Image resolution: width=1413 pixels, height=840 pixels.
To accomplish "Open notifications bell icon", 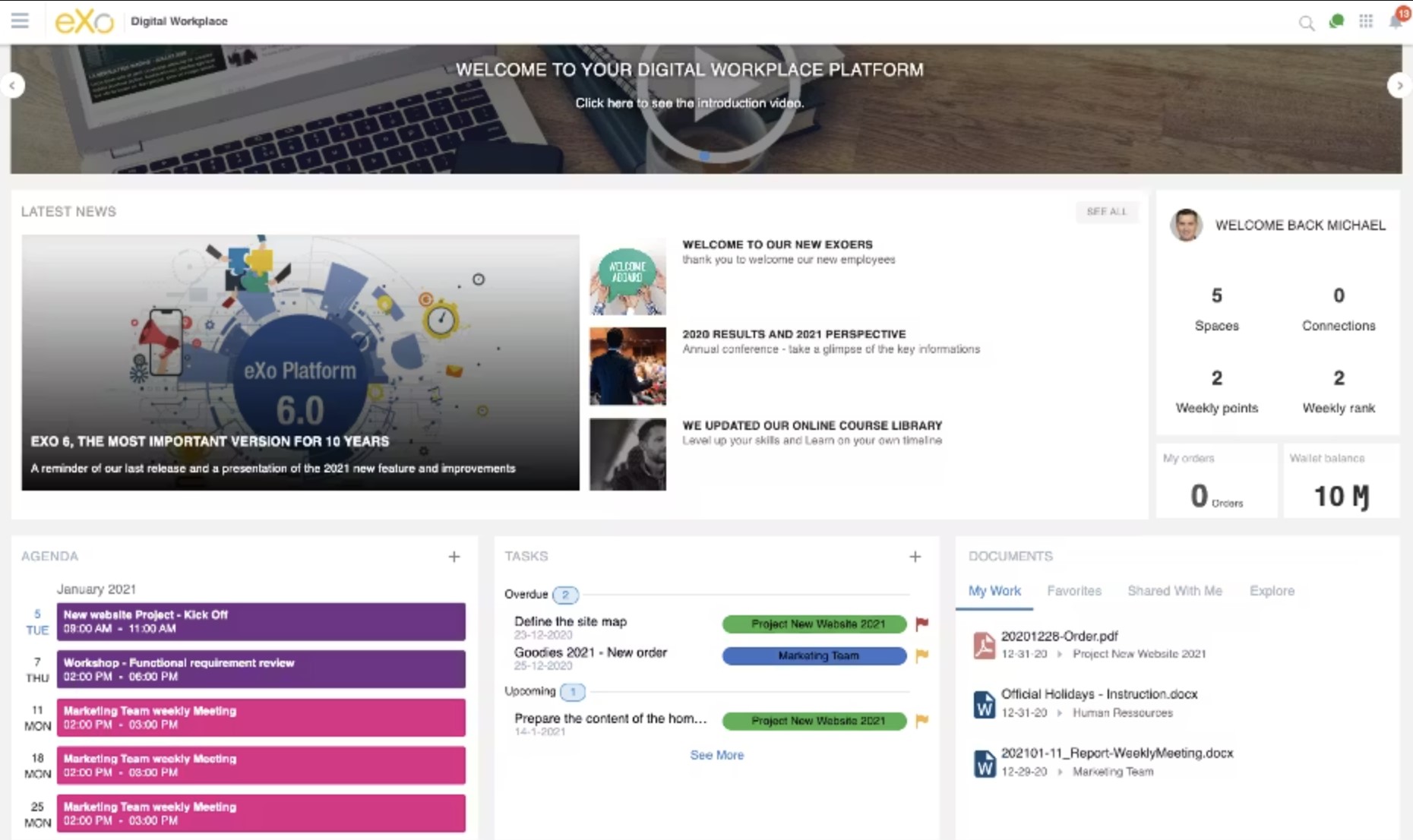I will tap(1396, 21).
